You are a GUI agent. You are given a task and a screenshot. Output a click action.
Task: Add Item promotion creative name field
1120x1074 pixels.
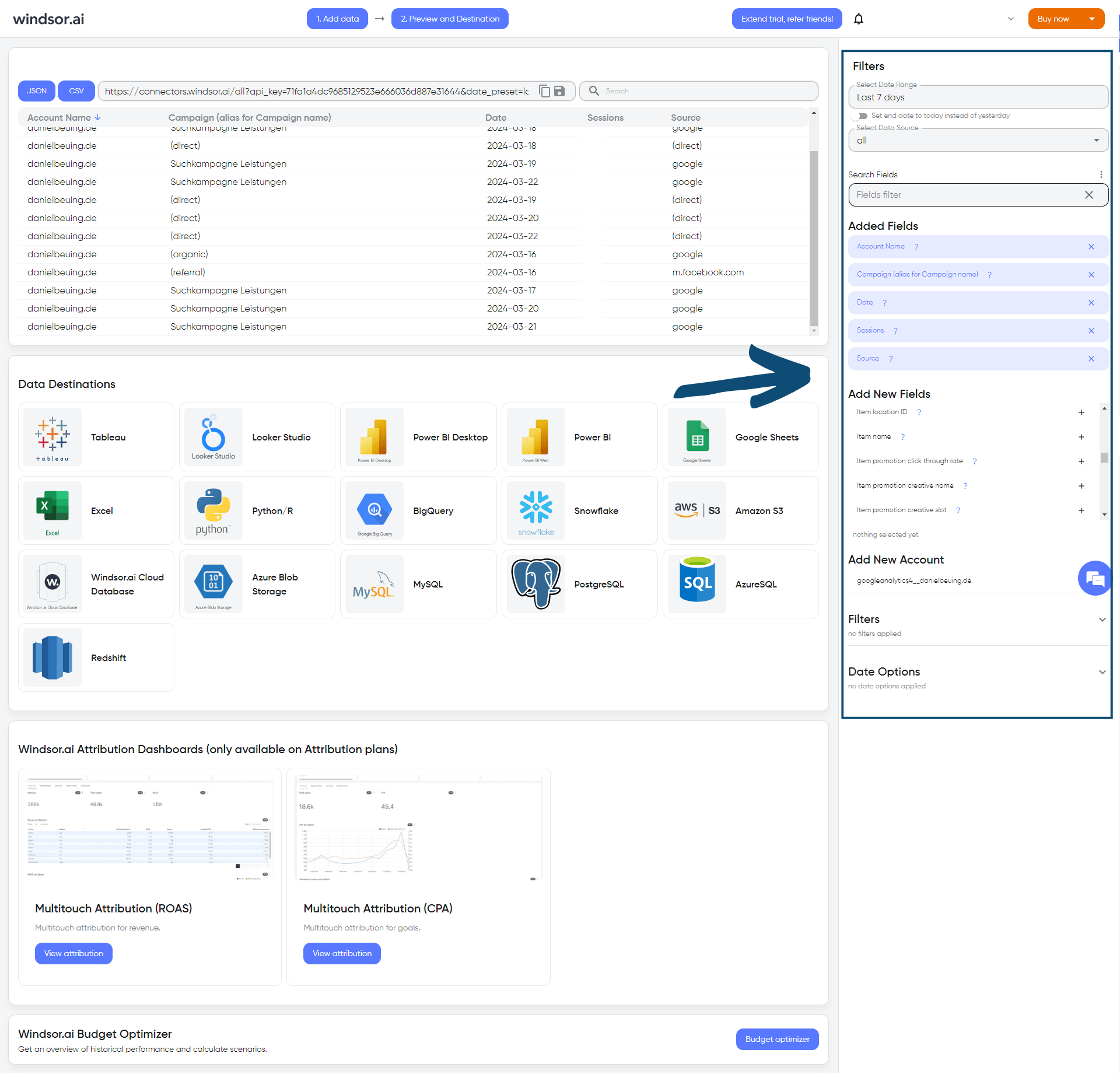click(x=1081, y=486)
